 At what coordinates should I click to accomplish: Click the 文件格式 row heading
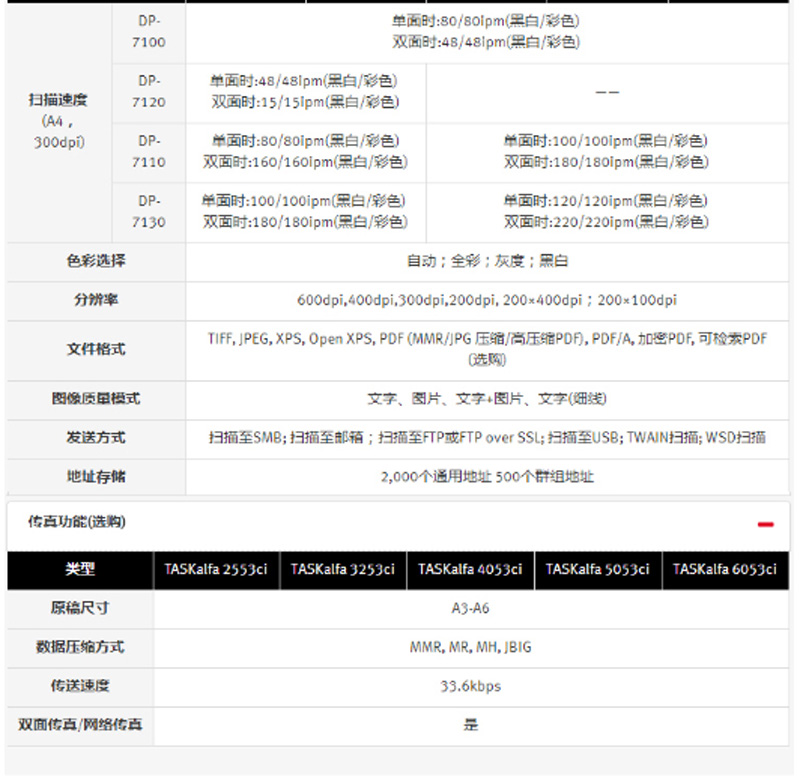pyautogui.click(x=96, y=349)
